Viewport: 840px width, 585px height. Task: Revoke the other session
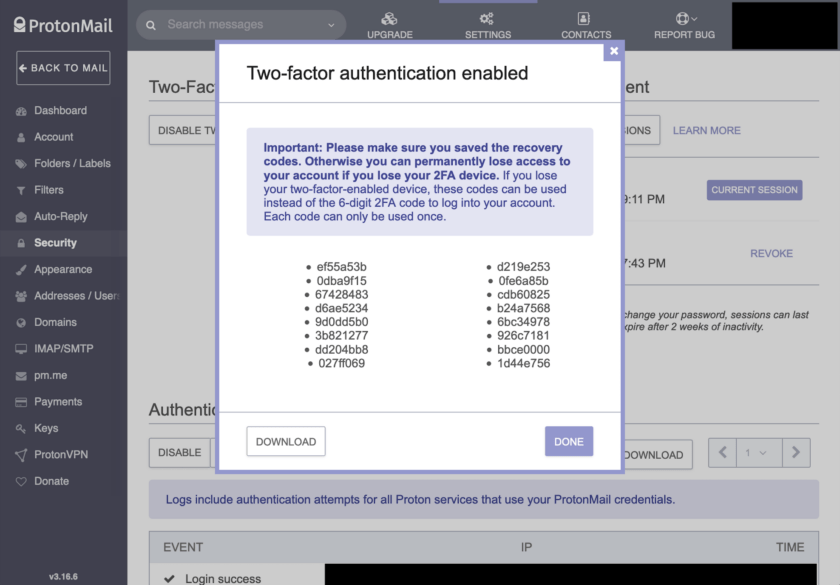[x=771, y=253]
